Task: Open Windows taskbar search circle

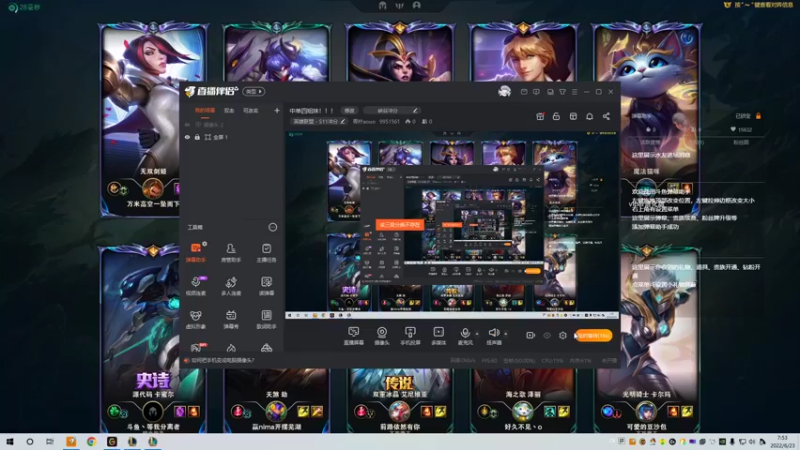Action: tap(30, 442)
